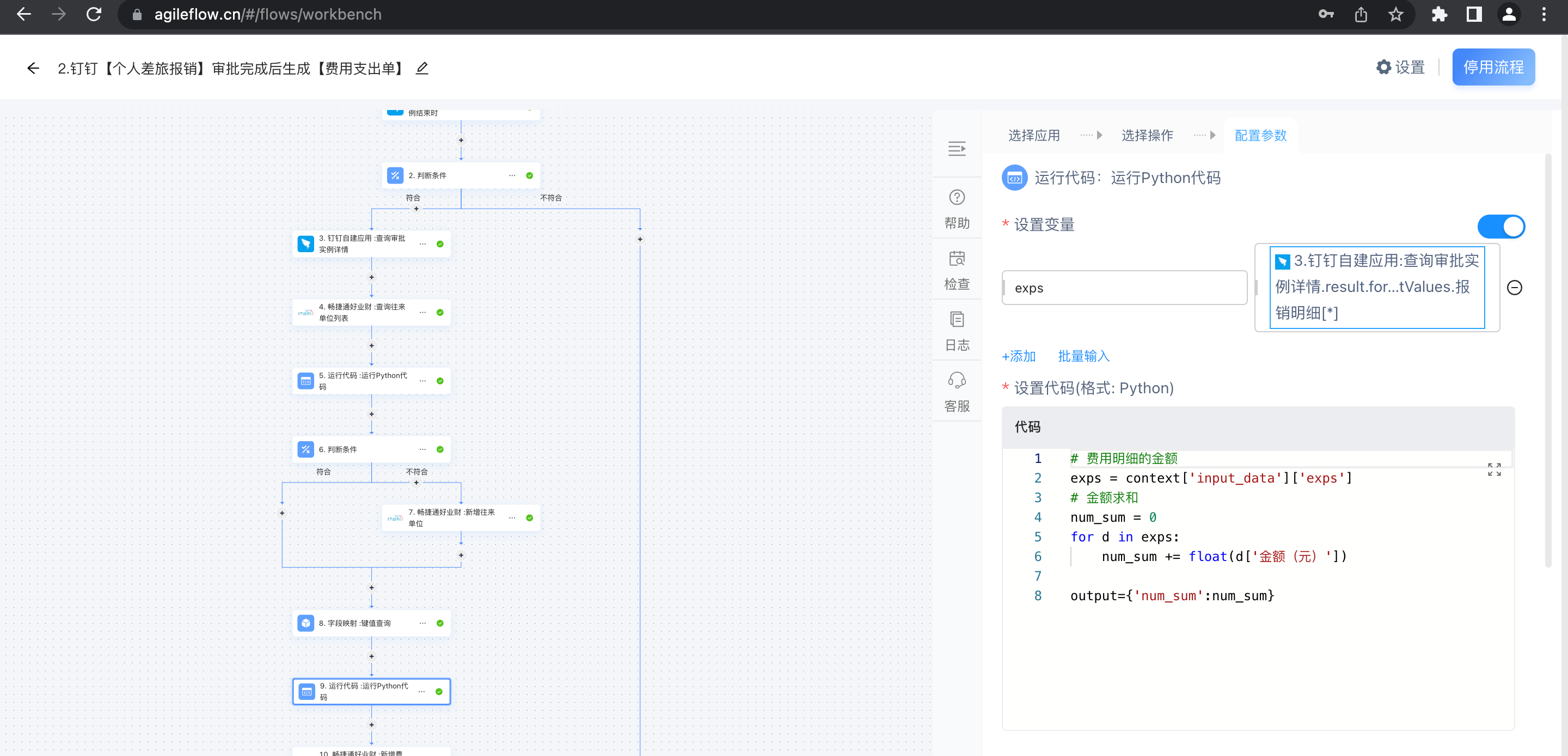Open more options on node 9 运行代码
Viewport: 1568px width, 756px height.
tap(421, 691)
